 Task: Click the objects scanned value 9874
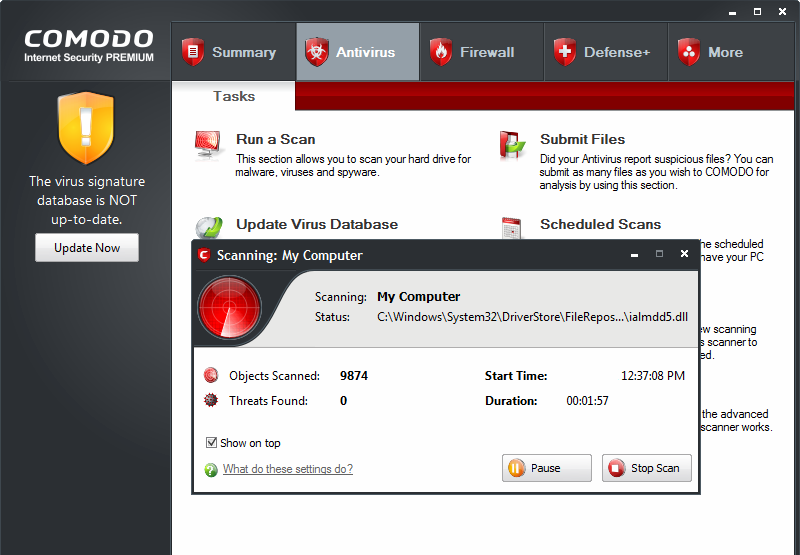(x=354, y=376)
